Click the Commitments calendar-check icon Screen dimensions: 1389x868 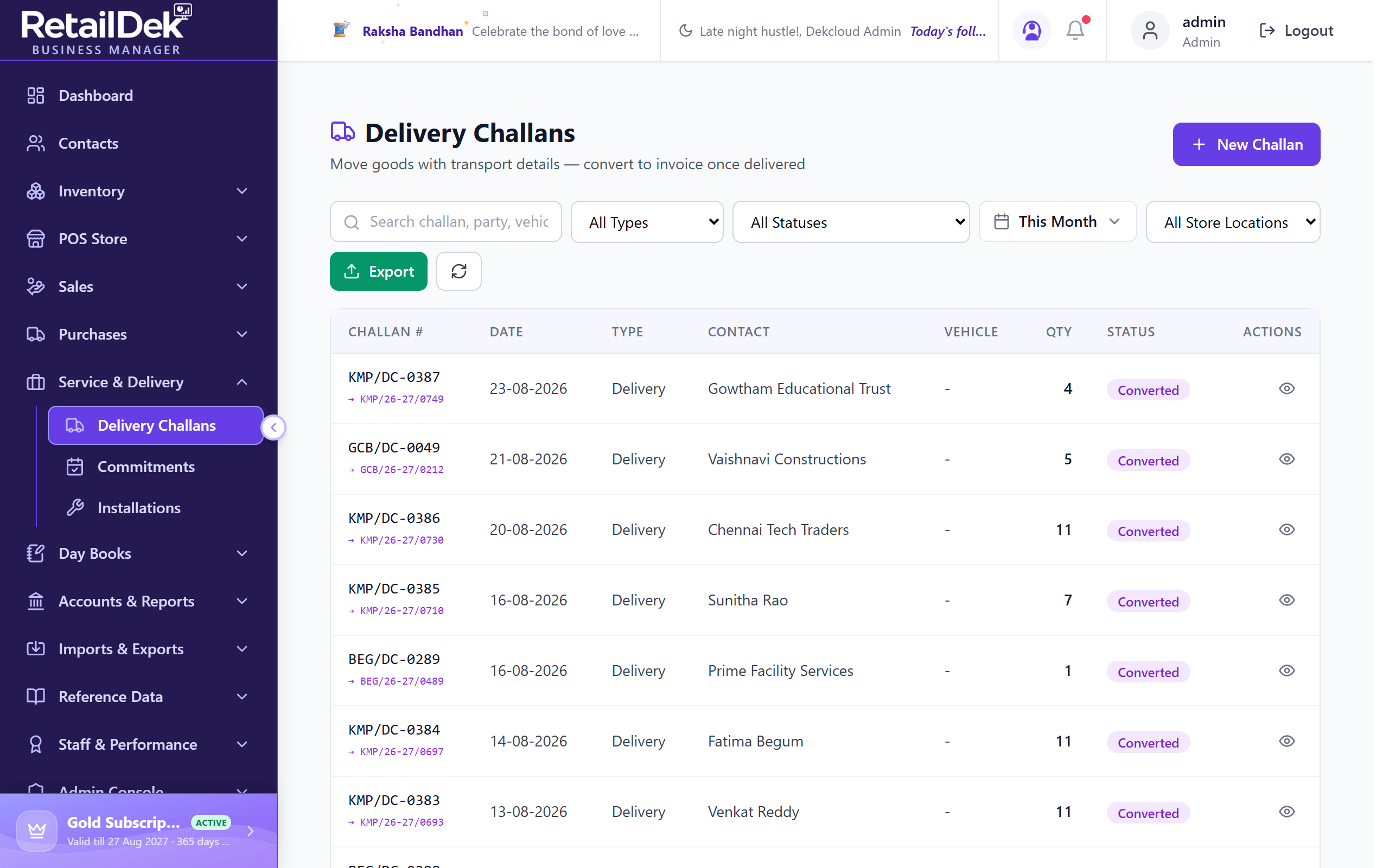[75, 467]
